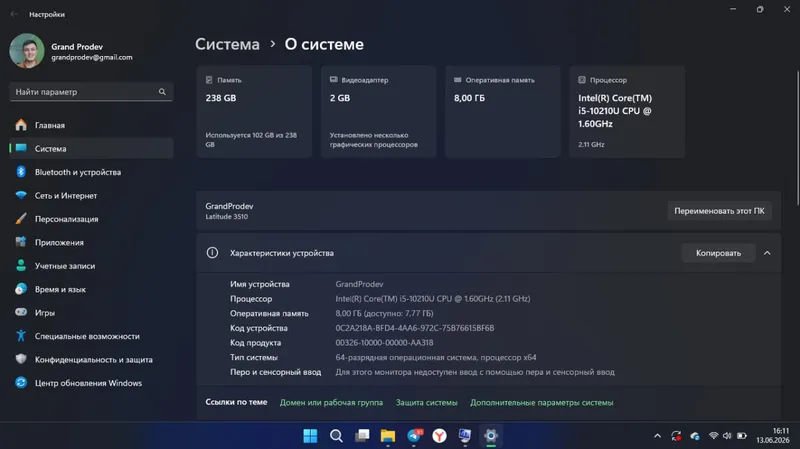The width and height of the screenshot is (800, 449).
Task: Open Защита системы link
Action: pyautogui.click(x=427, y=403)
